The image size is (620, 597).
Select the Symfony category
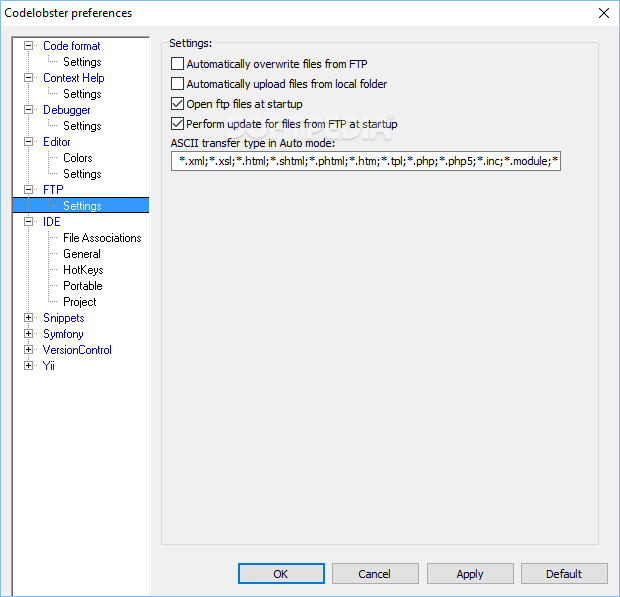coord(63,334)
